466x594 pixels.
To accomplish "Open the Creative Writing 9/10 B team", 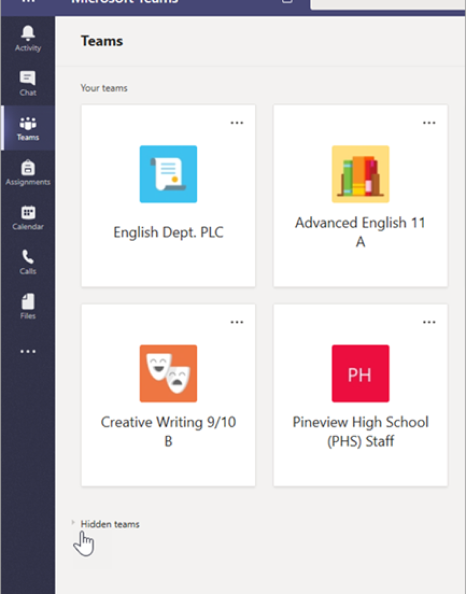I will click(x=168, y=431).
